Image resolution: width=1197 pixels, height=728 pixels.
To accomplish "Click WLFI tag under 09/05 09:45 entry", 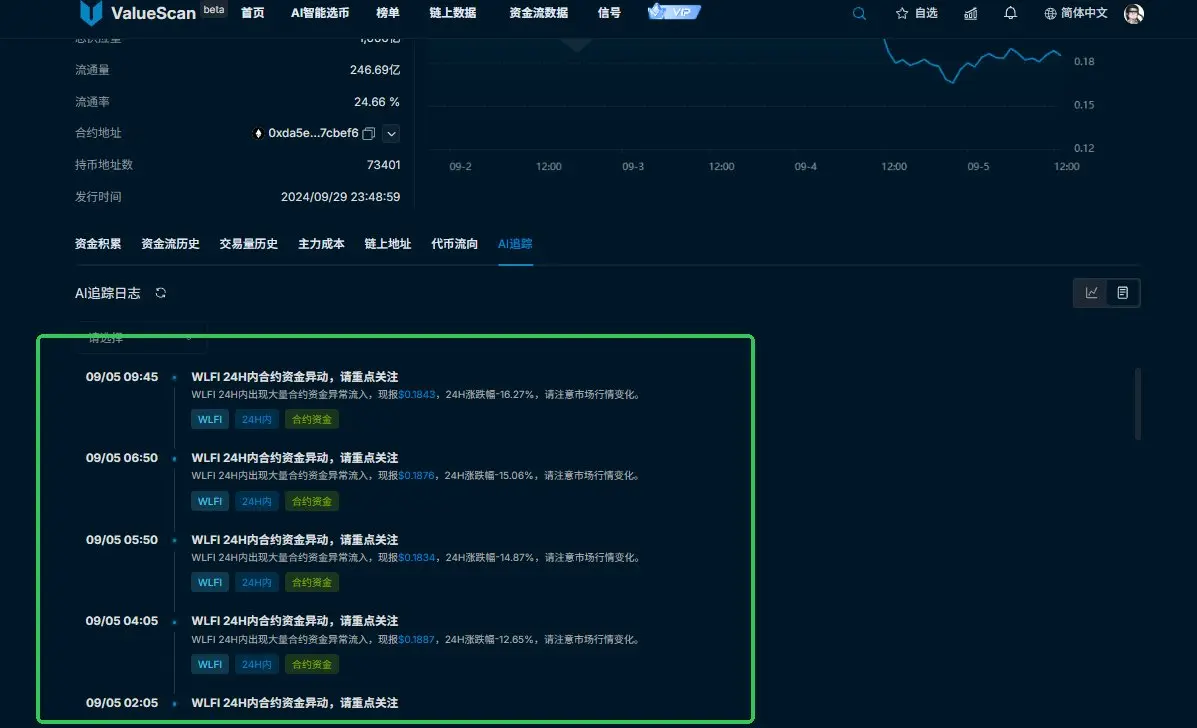I will point(210,420).
